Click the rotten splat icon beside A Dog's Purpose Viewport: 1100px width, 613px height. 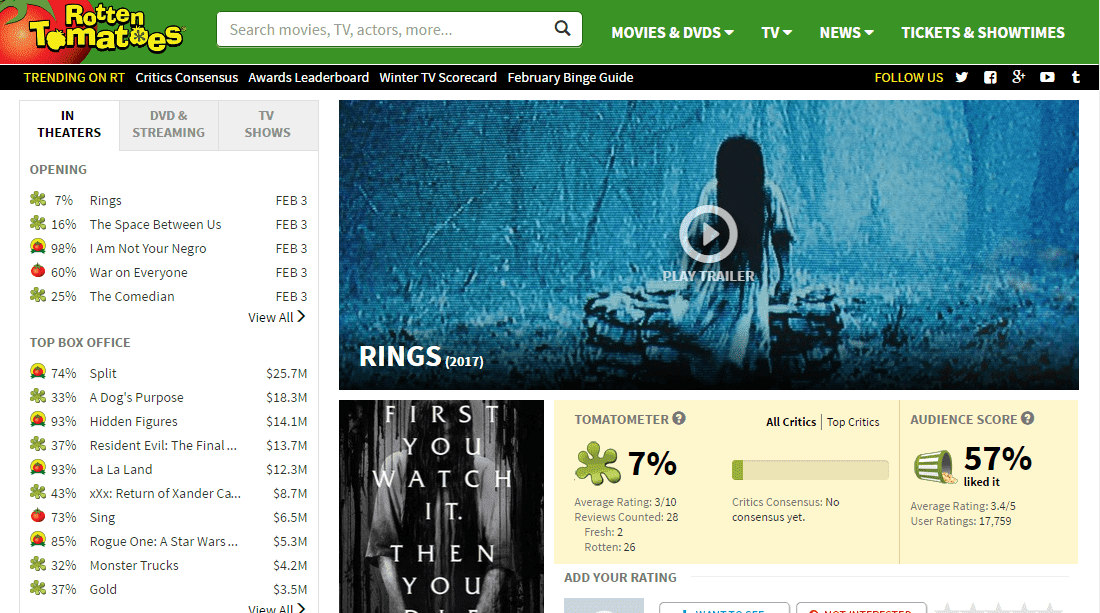[38, 396]
